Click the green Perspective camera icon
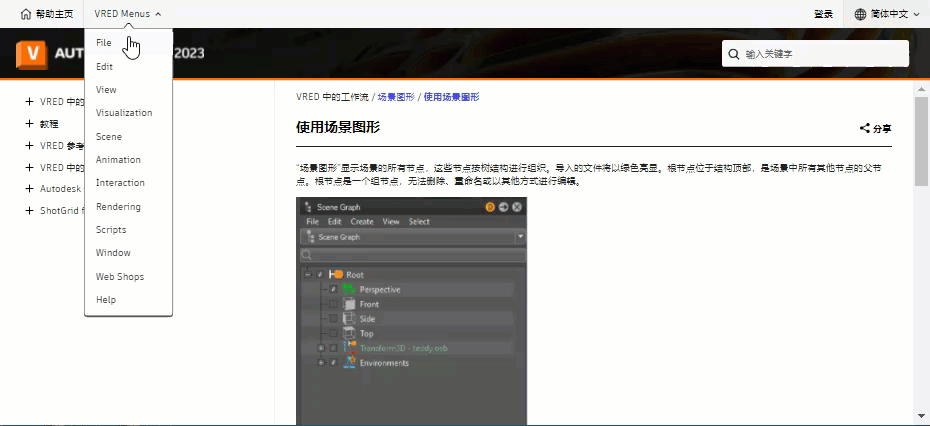The width and height of the screenshot is (930, 426). pyautogui.click(x=349, y=290)
